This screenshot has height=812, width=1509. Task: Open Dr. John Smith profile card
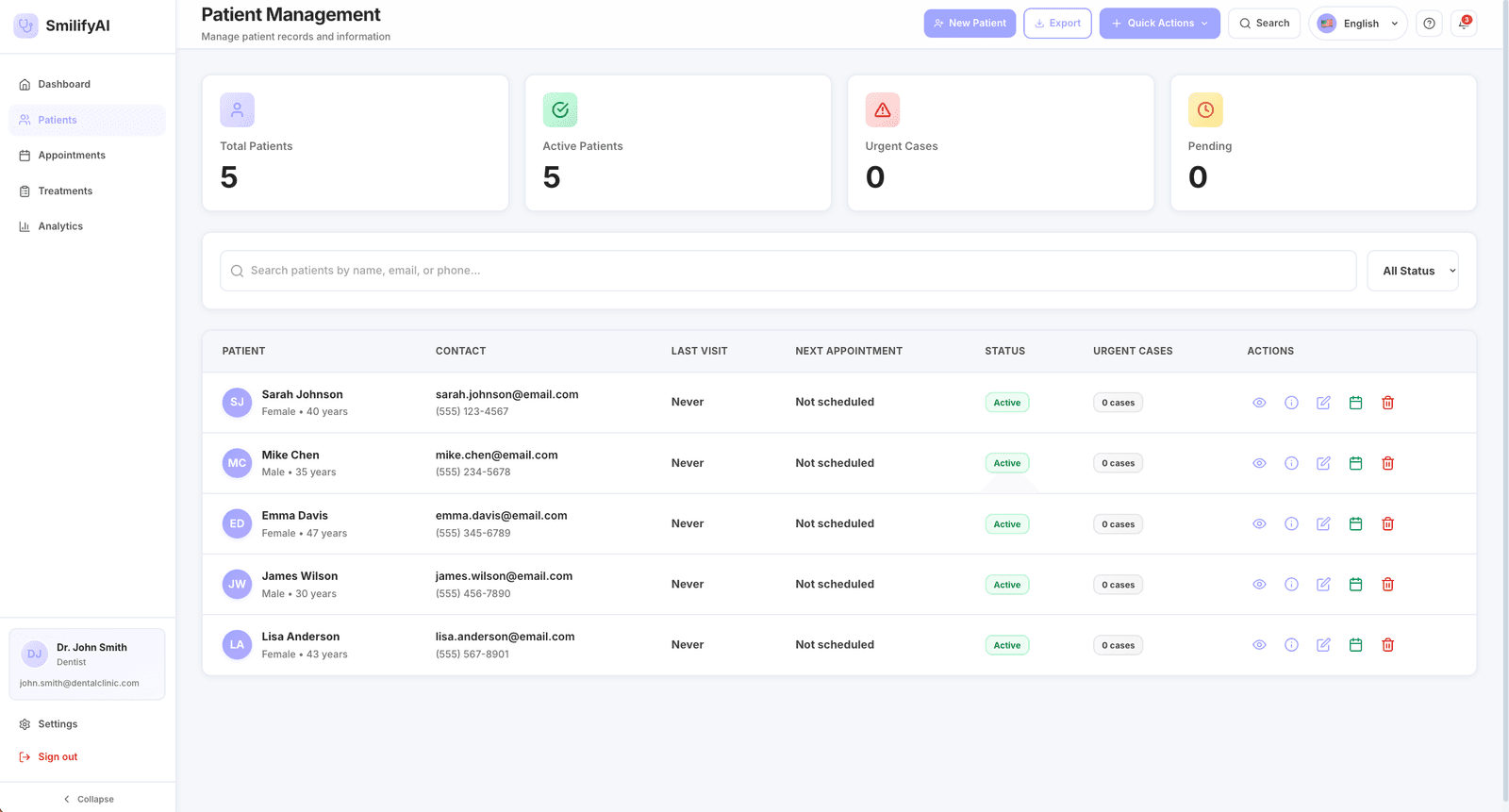(87, 664)
